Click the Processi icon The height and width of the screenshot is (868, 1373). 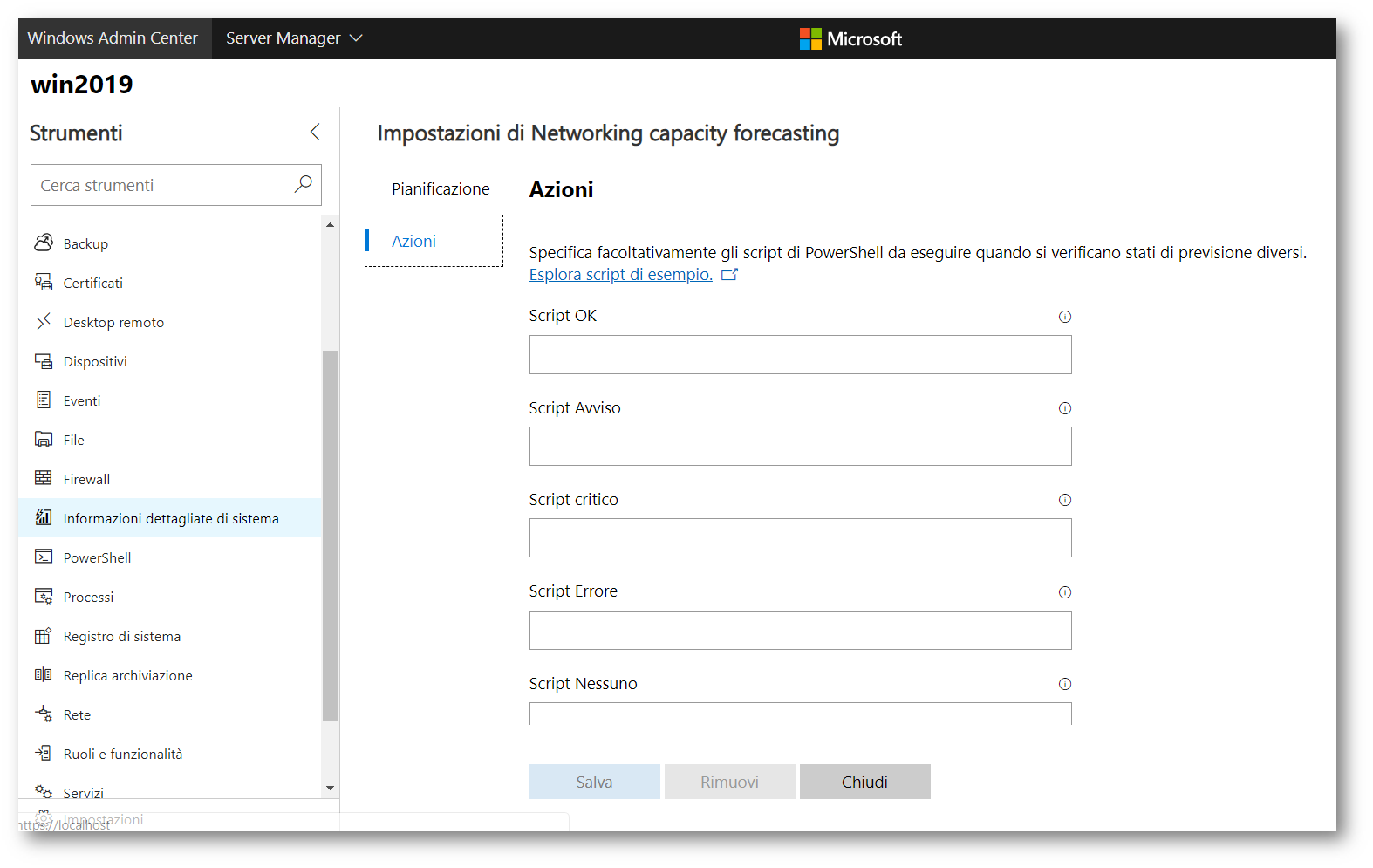[44, 596]
